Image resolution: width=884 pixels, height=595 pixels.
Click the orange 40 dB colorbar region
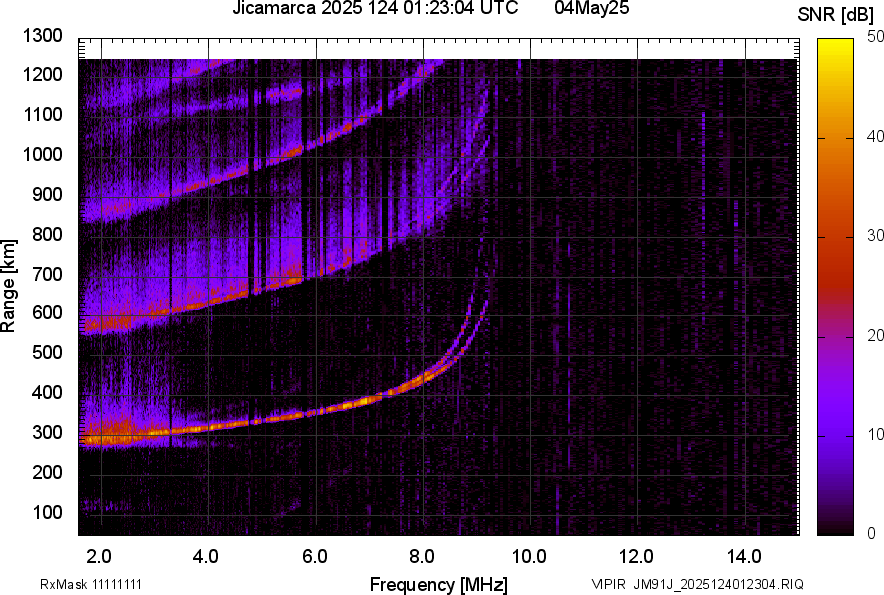point(835,137)
